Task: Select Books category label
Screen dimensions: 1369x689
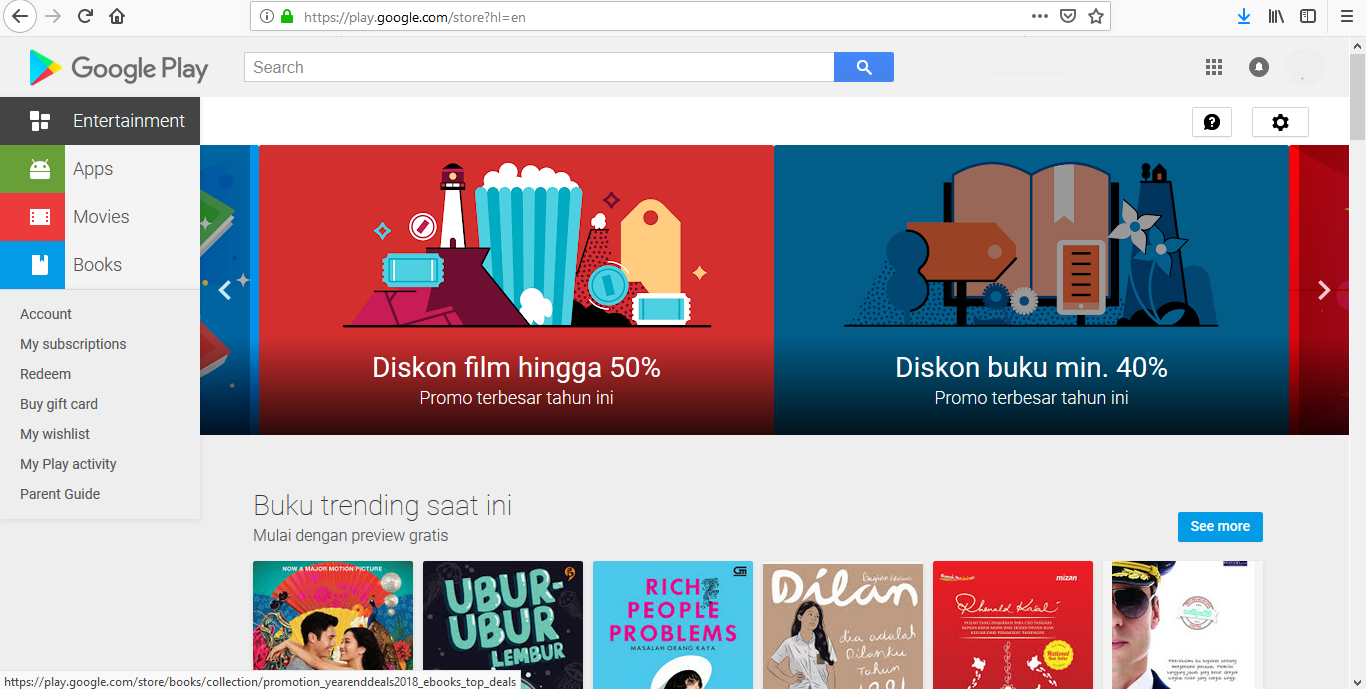Action: [x=97, y=265]
